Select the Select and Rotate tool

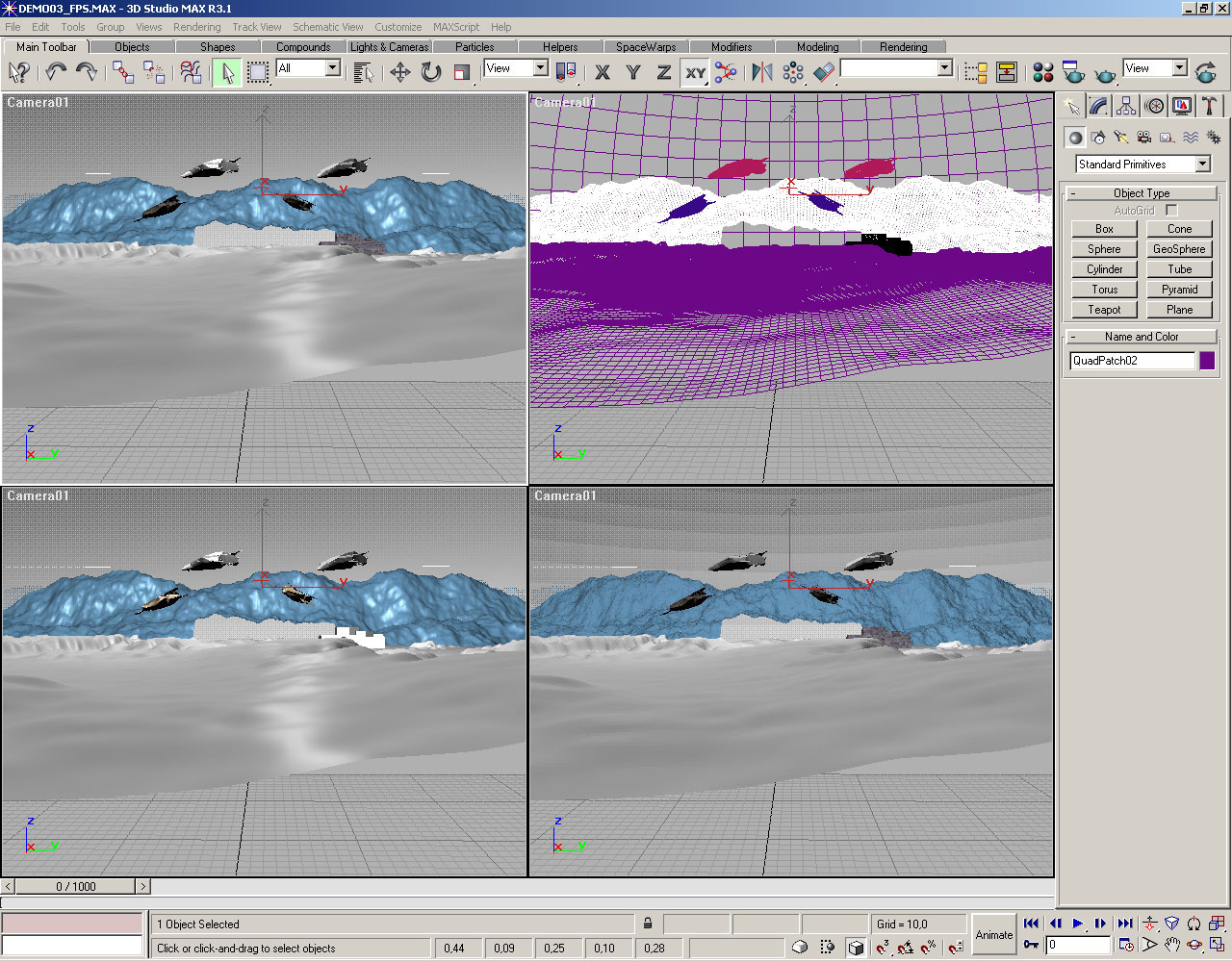pyautogui.click(x=431, y=72)
